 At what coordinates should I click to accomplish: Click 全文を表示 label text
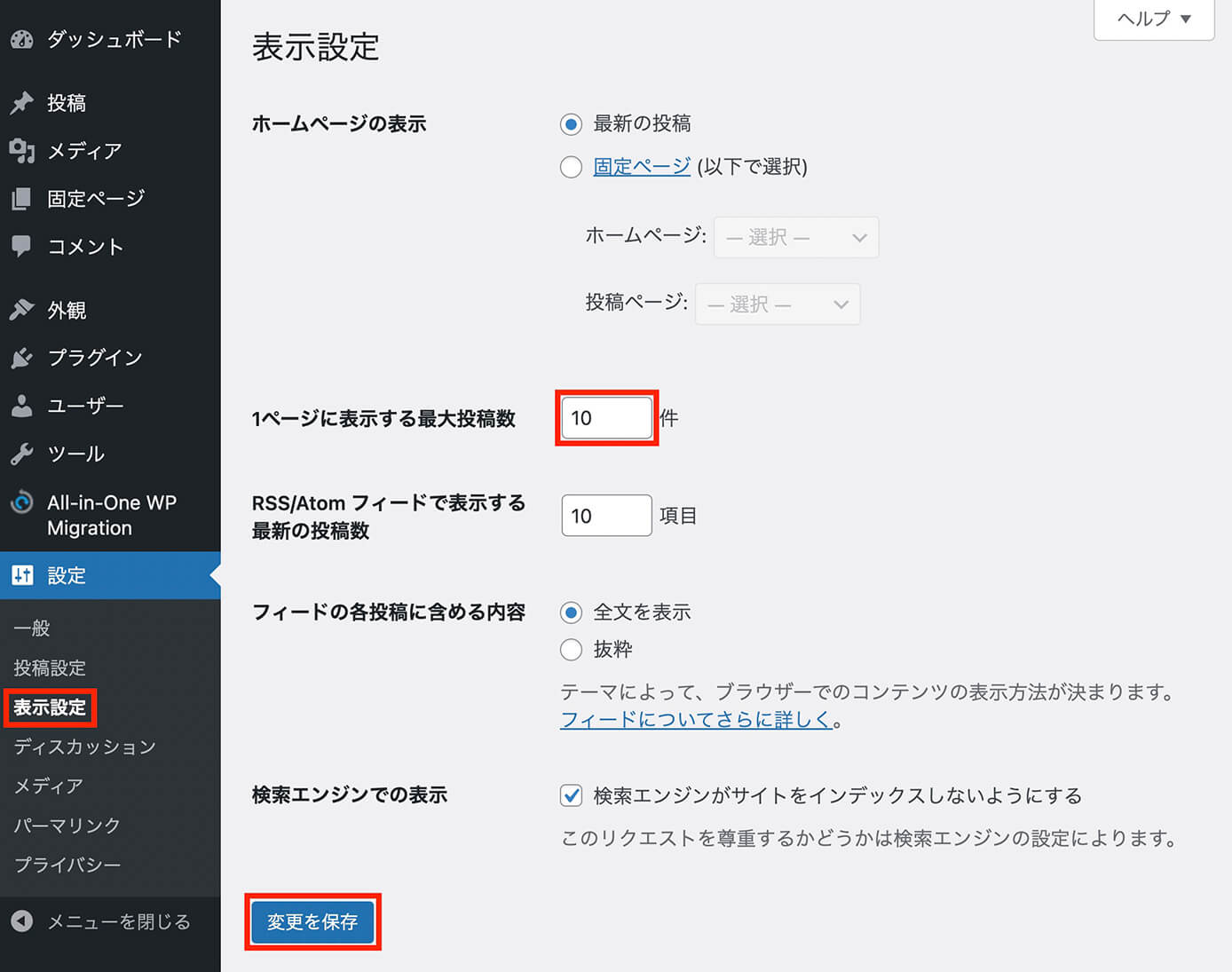click(x=642, y=612)
